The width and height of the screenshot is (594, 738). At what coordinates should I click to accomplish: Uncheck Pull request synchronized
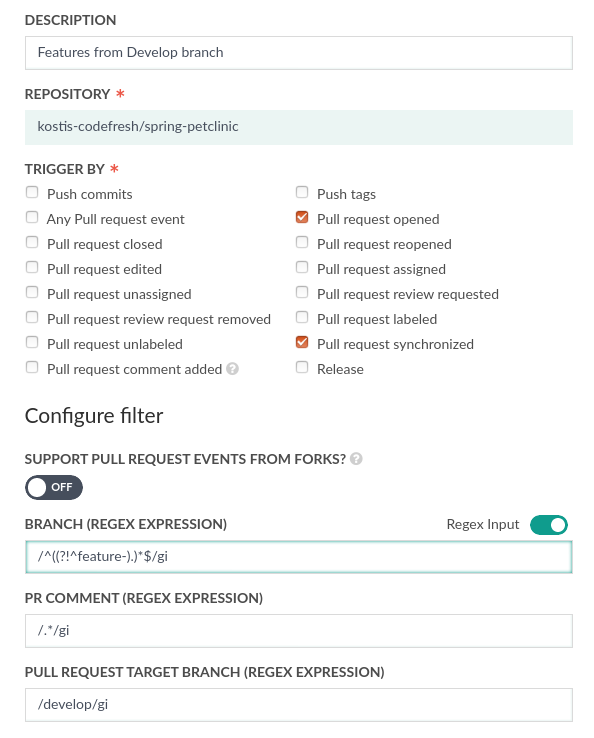pos(302,342)
